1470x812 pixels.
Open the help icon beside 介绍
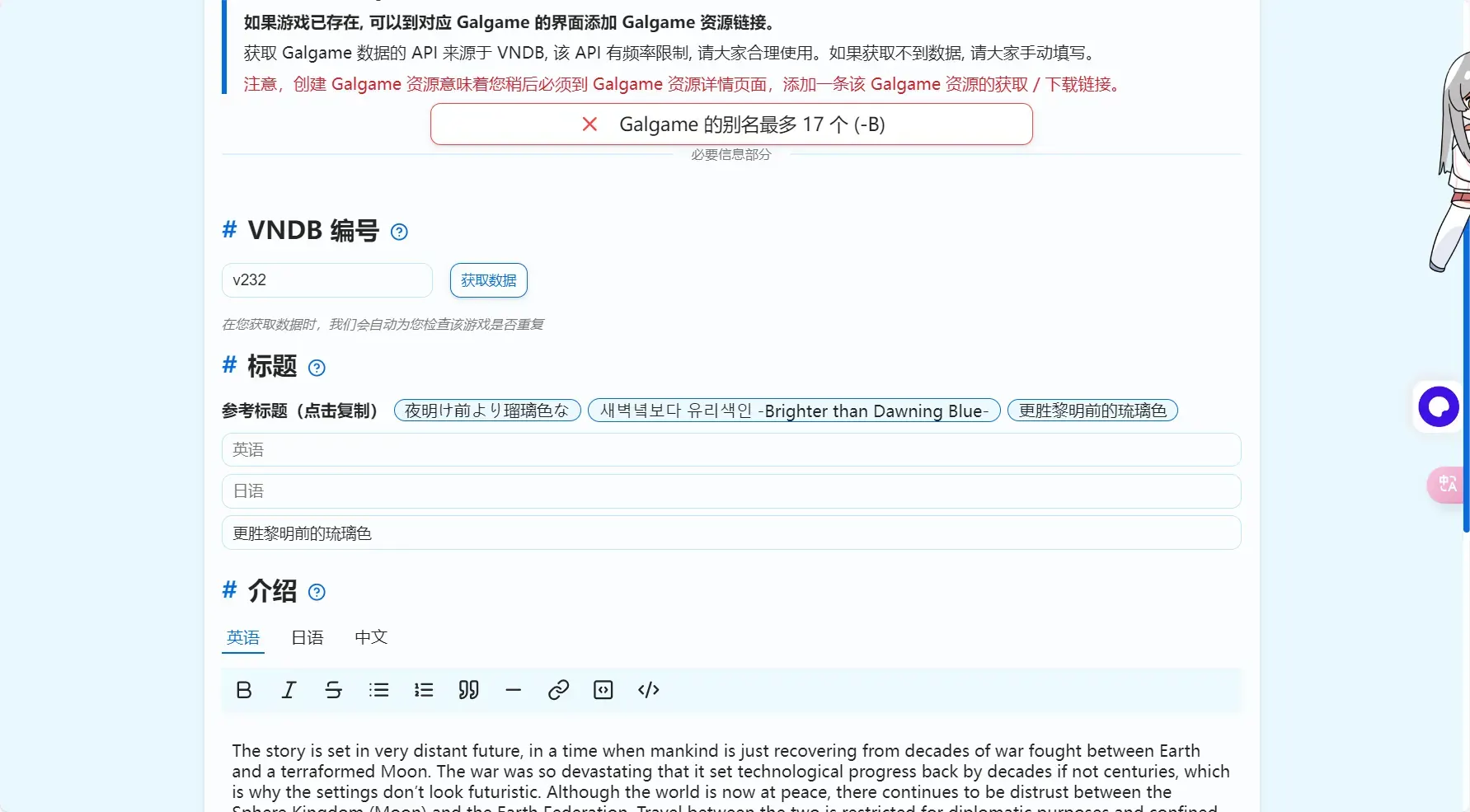[x=317, y=592]
